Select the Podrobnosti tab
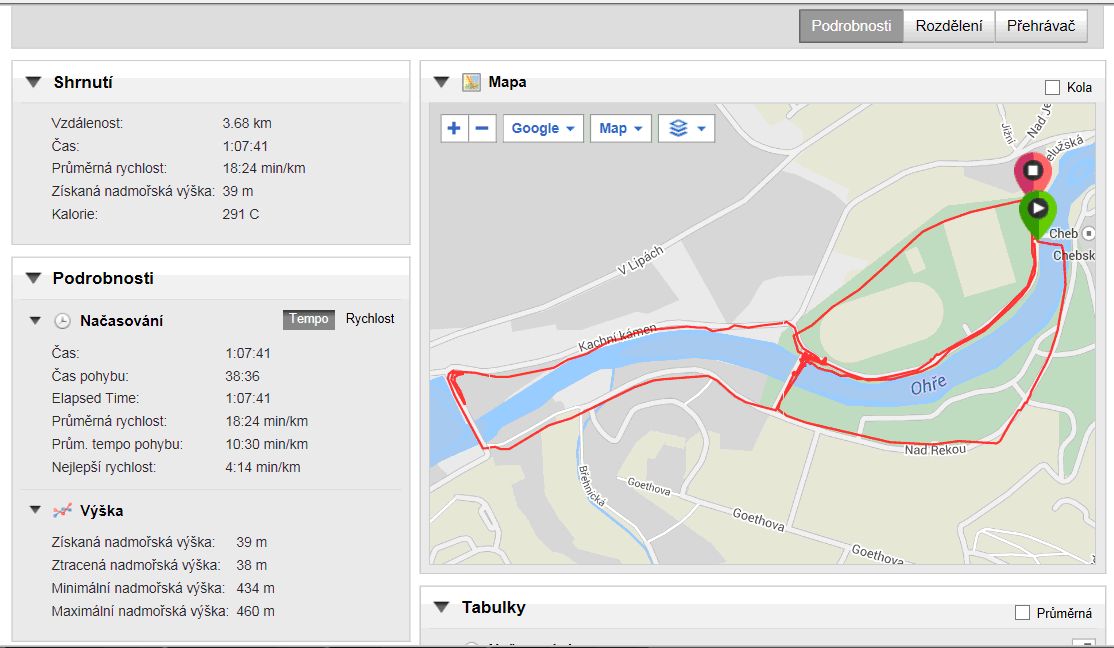This screenshot has width=1114, height=648. pos(851,26)
